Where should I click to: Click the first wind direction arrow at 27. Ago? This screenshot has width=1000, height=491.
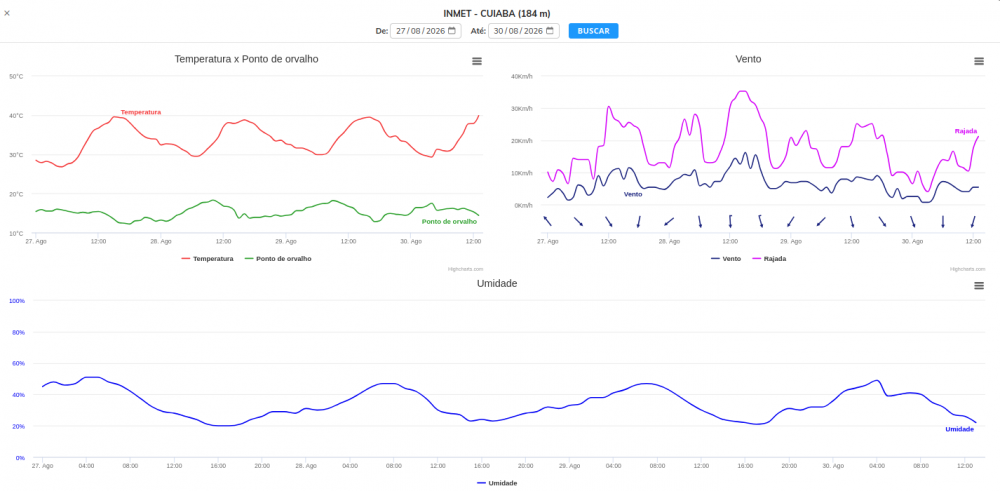(x=547, y=221)
